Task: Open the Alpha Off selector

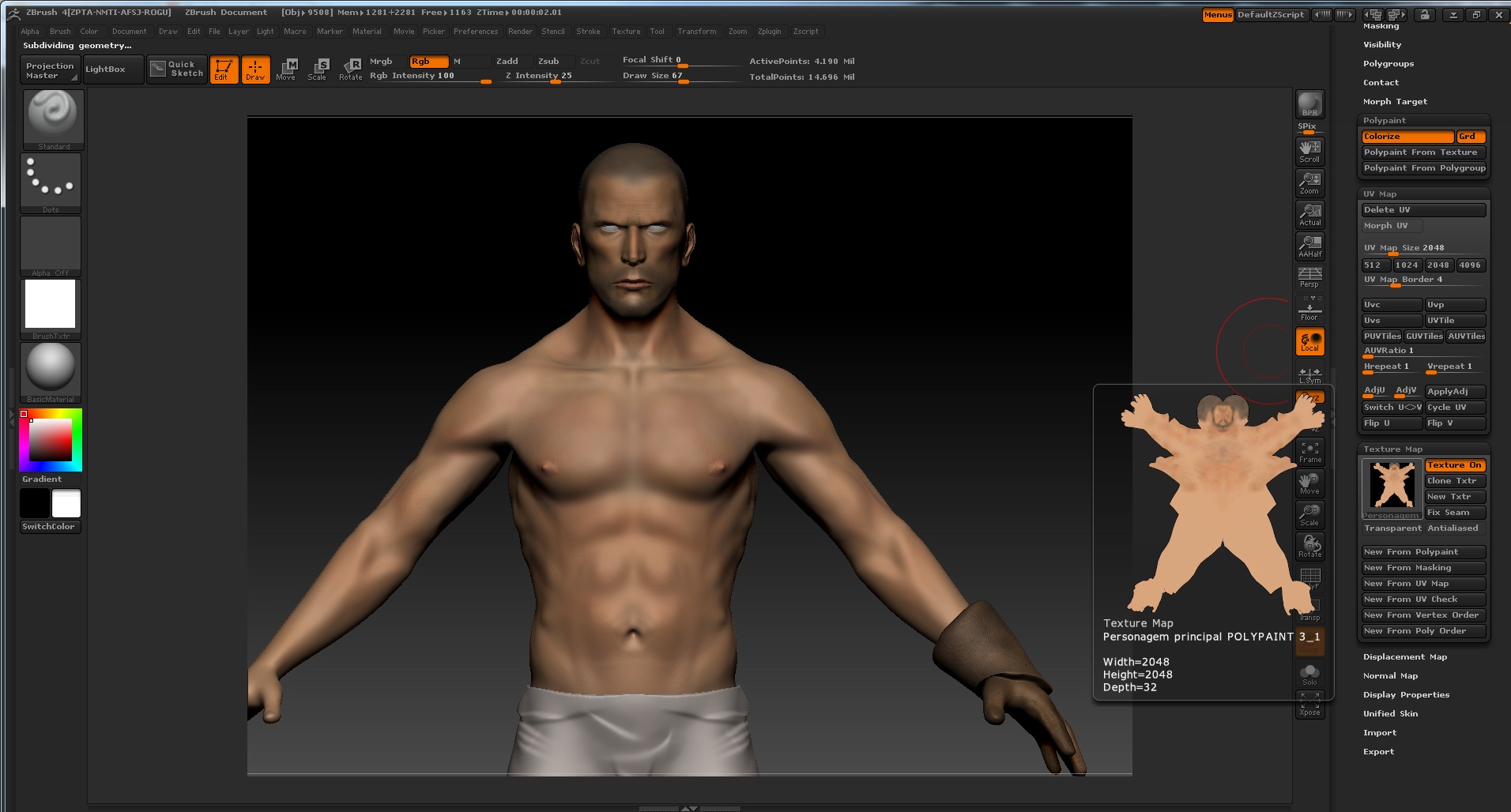Action: pos(51,246)
